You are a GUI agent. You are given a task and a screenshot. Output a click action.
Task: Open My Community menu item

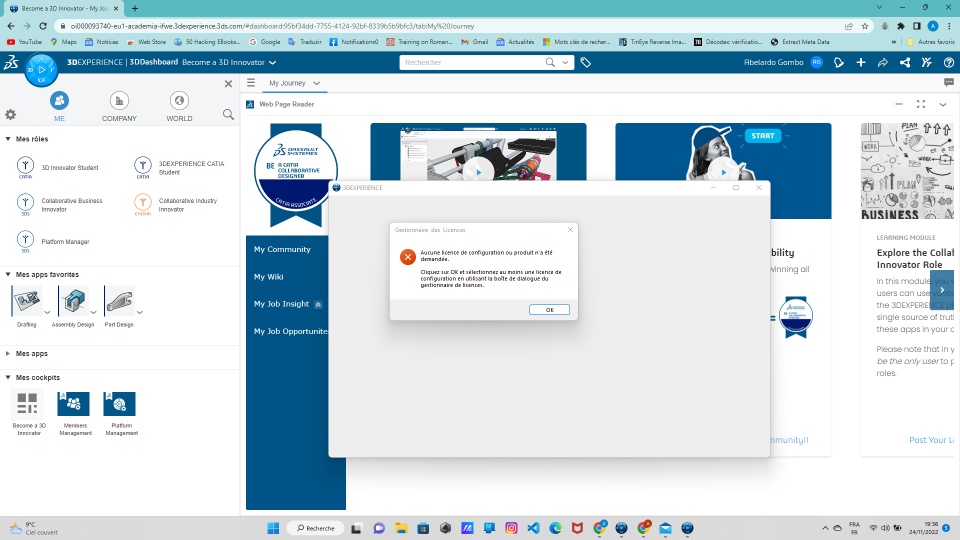[x=282, y=249]
